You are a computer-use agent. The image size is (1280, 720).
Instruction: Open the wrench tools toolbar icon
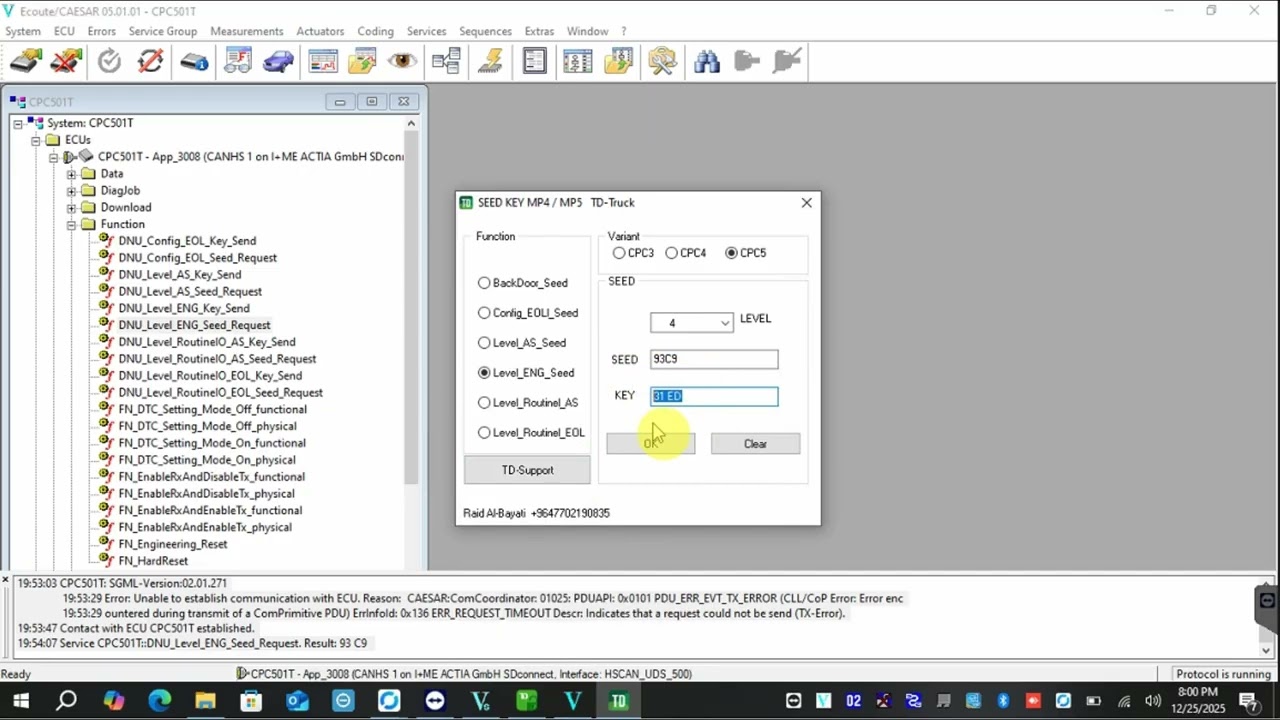point(662,62)
